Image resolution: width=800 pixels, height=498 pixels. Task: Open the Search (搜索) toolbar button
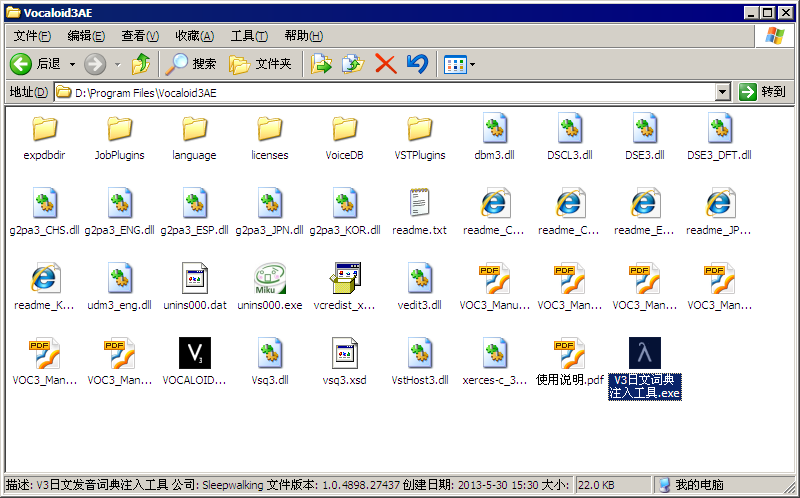click(191, 64)
